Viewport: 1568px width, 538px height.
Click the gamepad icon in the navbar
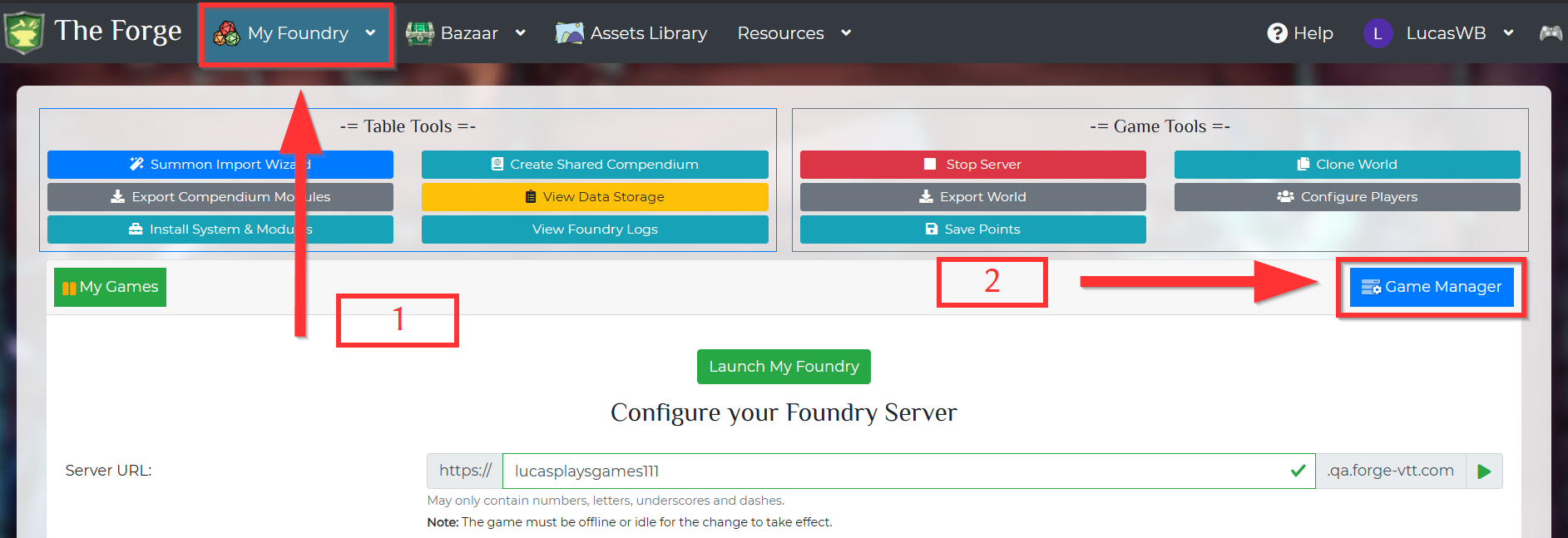click(1551, 33)
